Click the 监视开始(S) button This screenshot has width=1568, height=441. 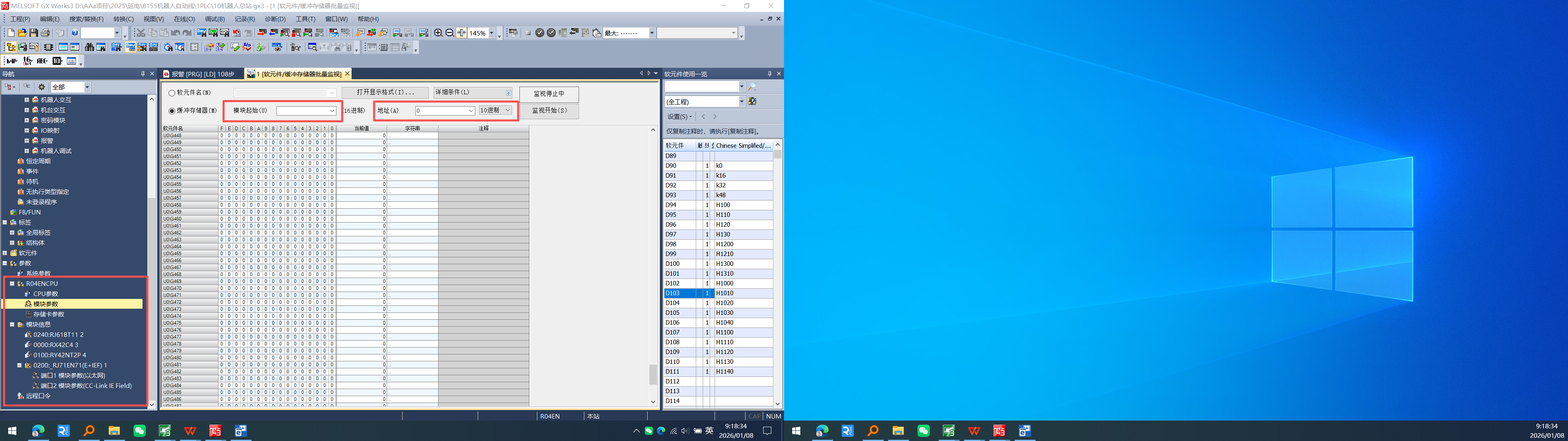click(548, 111)
